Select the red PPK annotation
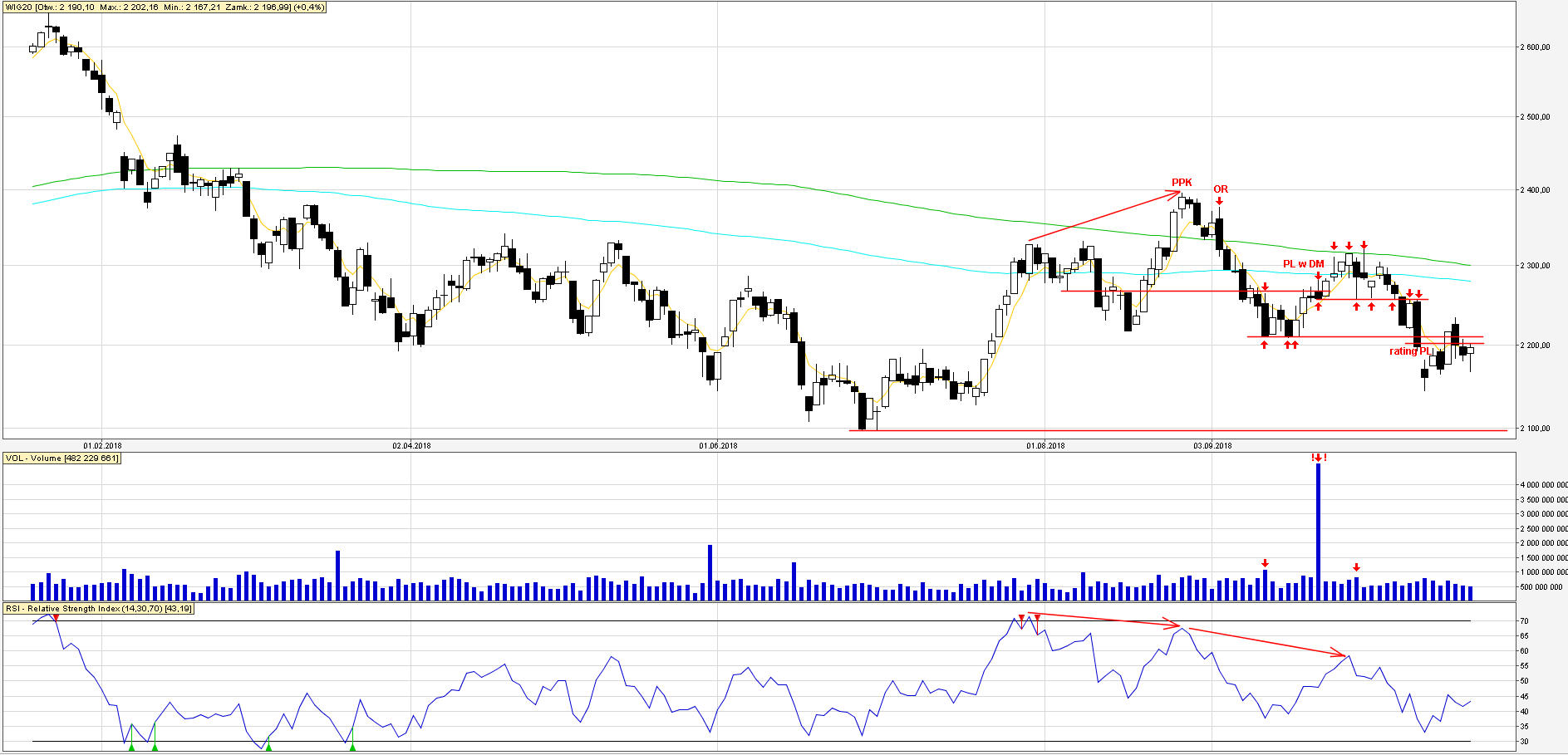The image size is (1568, 755). click(1182, 183)
